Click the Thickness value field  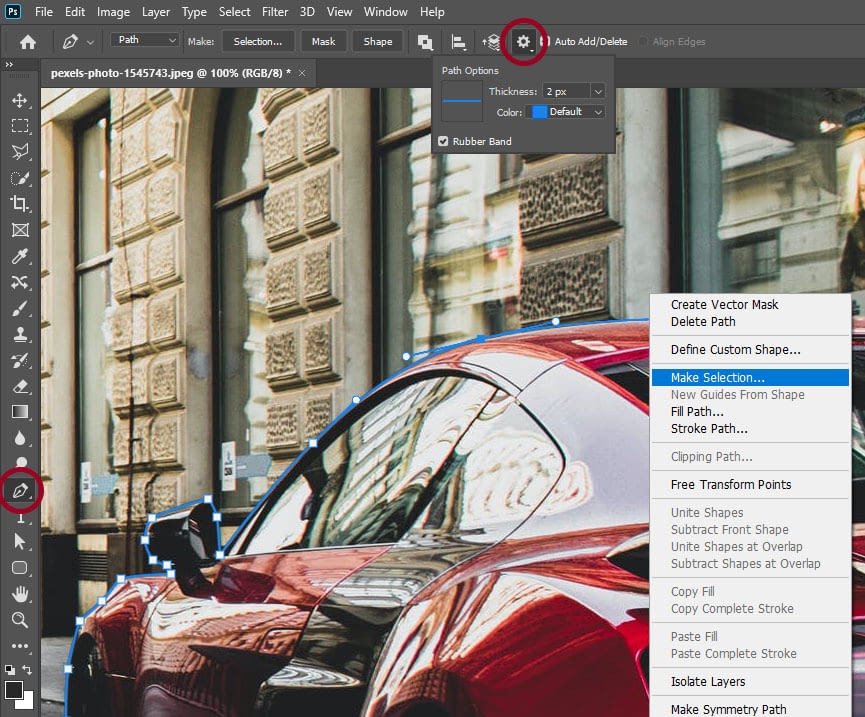(x=568, y=90)
